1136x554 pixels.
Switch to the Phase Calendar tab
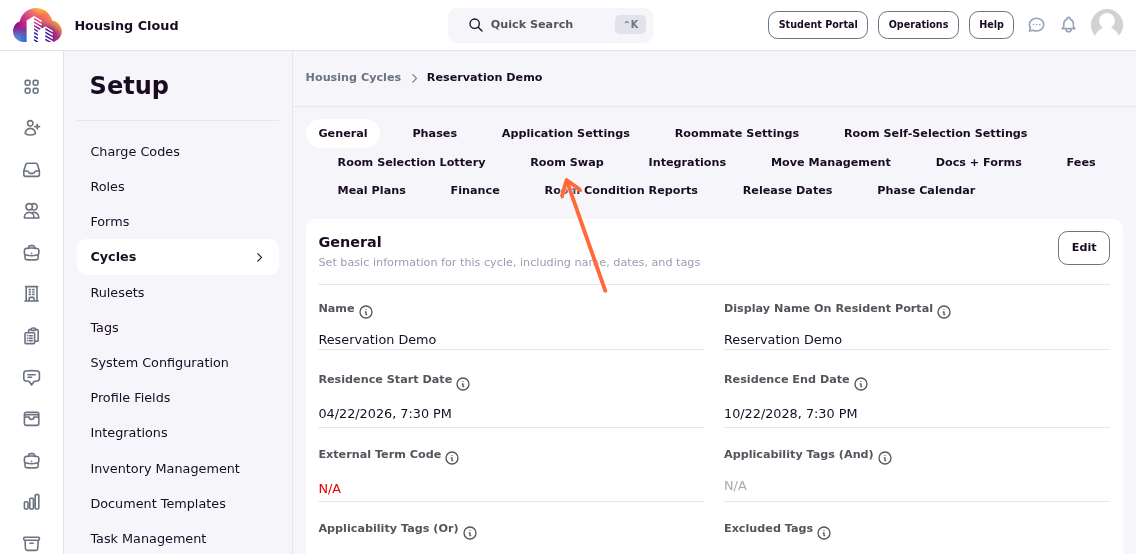[926, 190]
